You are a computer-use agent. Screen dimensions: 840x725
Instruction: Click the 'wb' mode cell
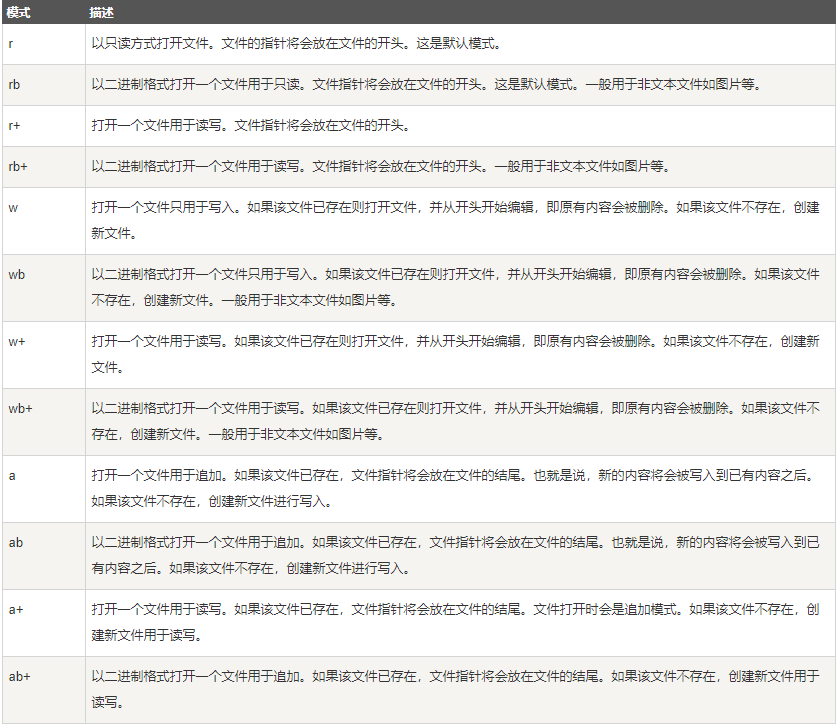point(44,288)
